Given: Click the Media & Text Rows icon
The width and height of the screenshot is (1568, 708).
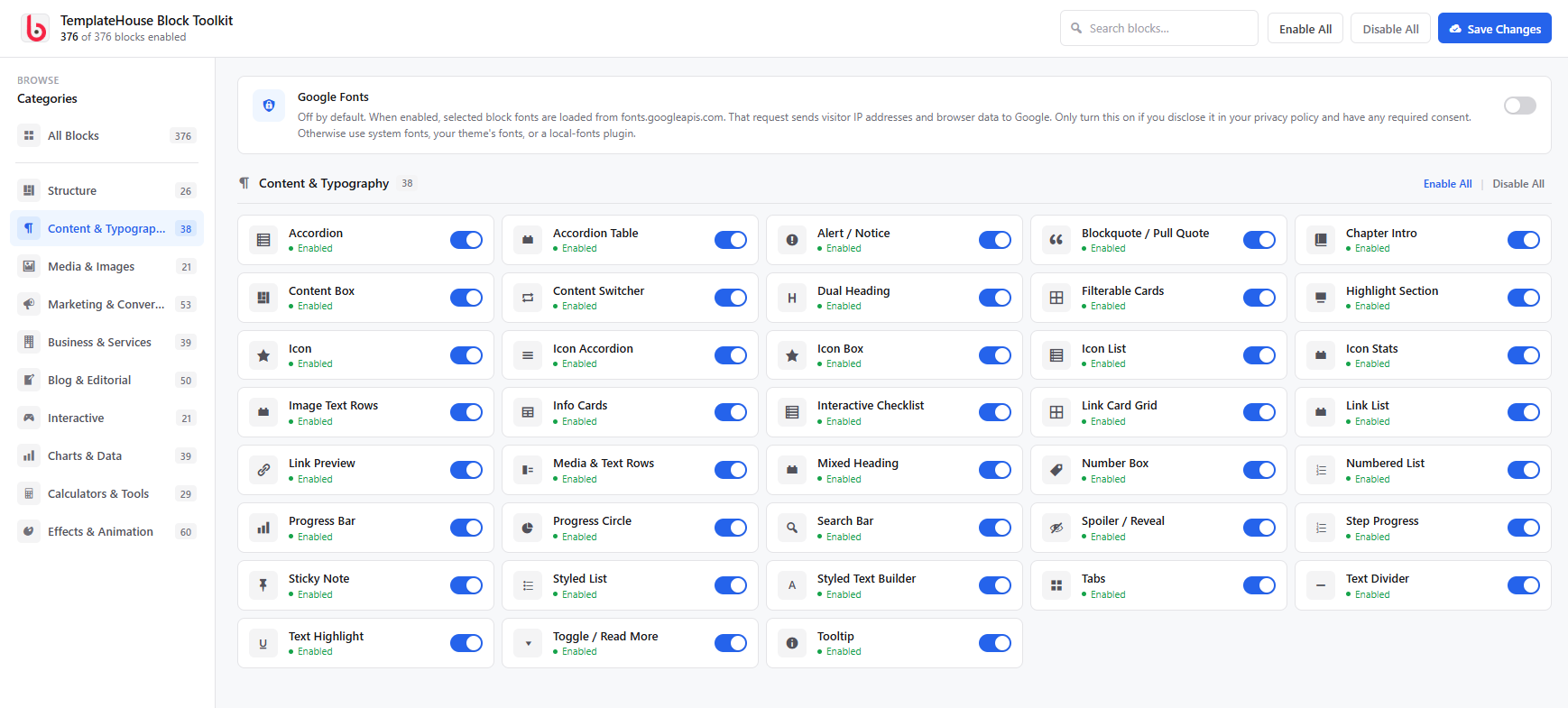Looking at the screenshot, I should coord(528,470).
